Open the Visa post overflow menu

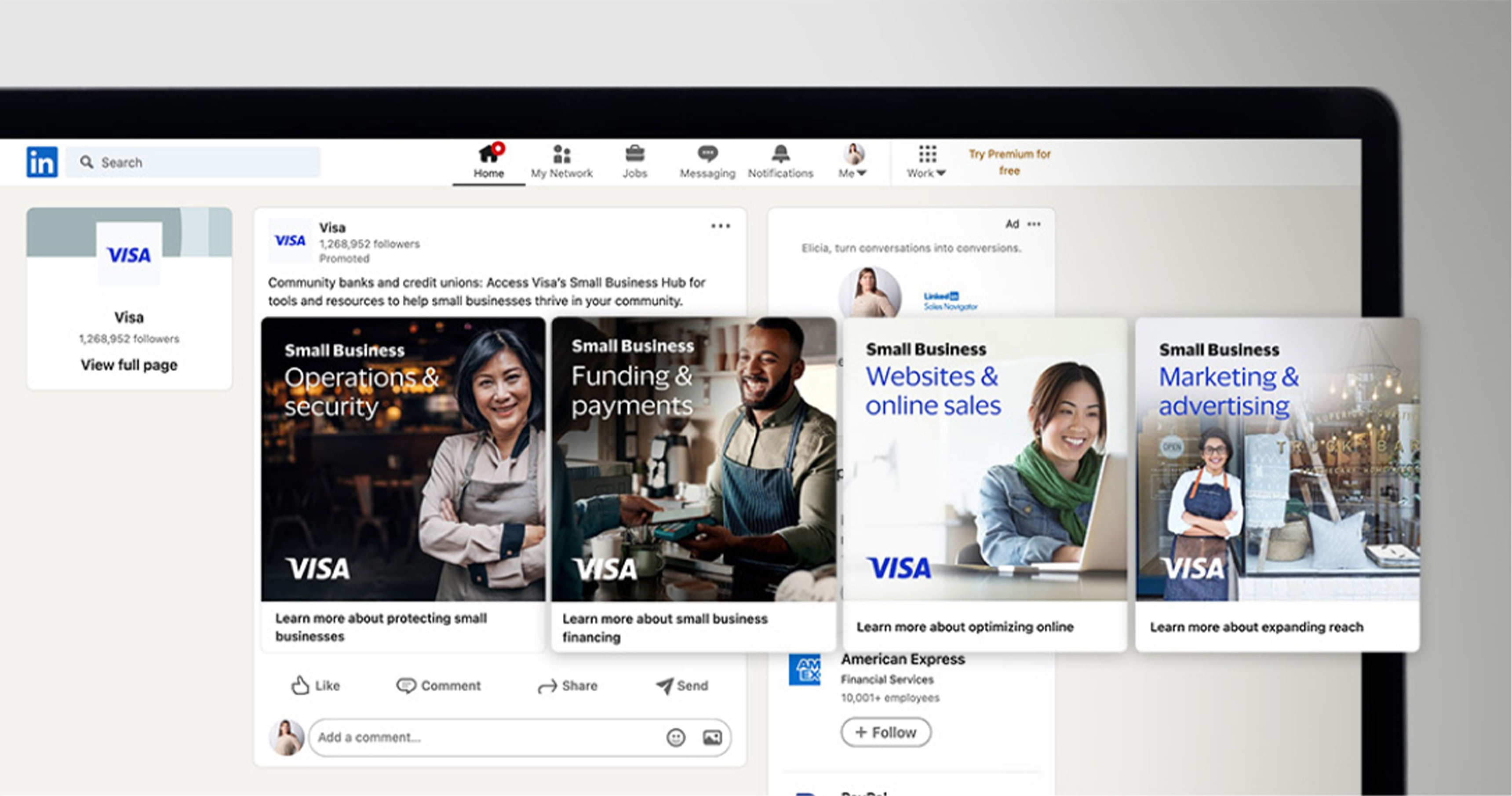pyautogui.click(x=720, y=226)
